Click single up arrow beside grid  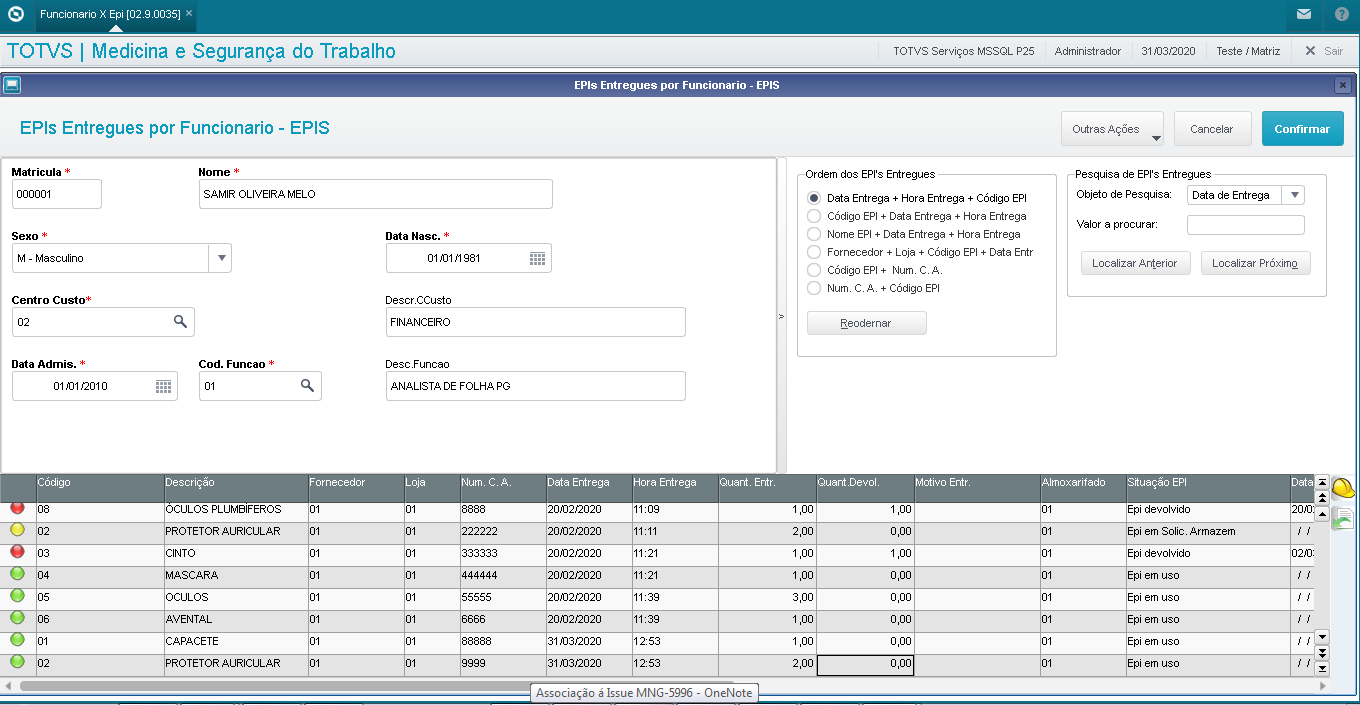(1321, 512)
